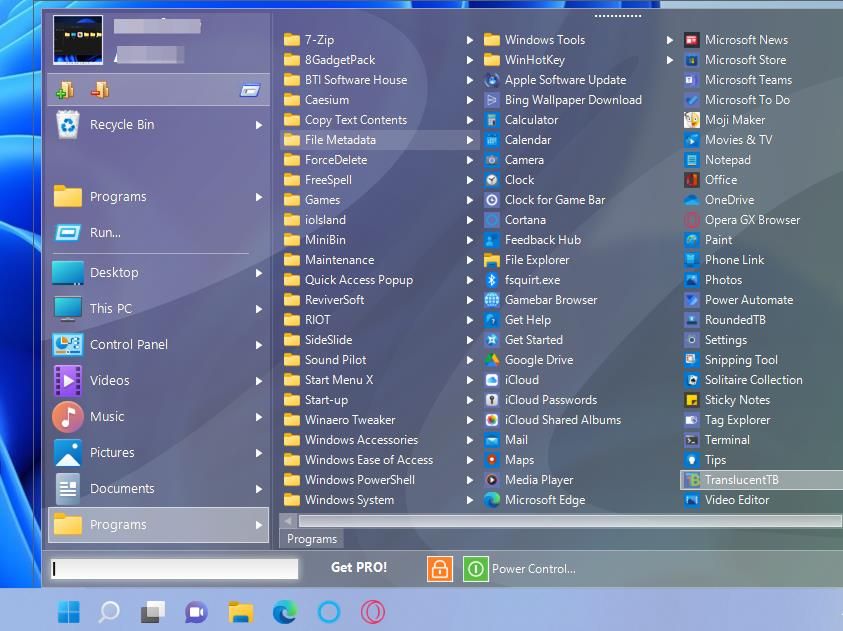
Task: Expand the Windows Tools folder arrow
Action: click(670, 40)
